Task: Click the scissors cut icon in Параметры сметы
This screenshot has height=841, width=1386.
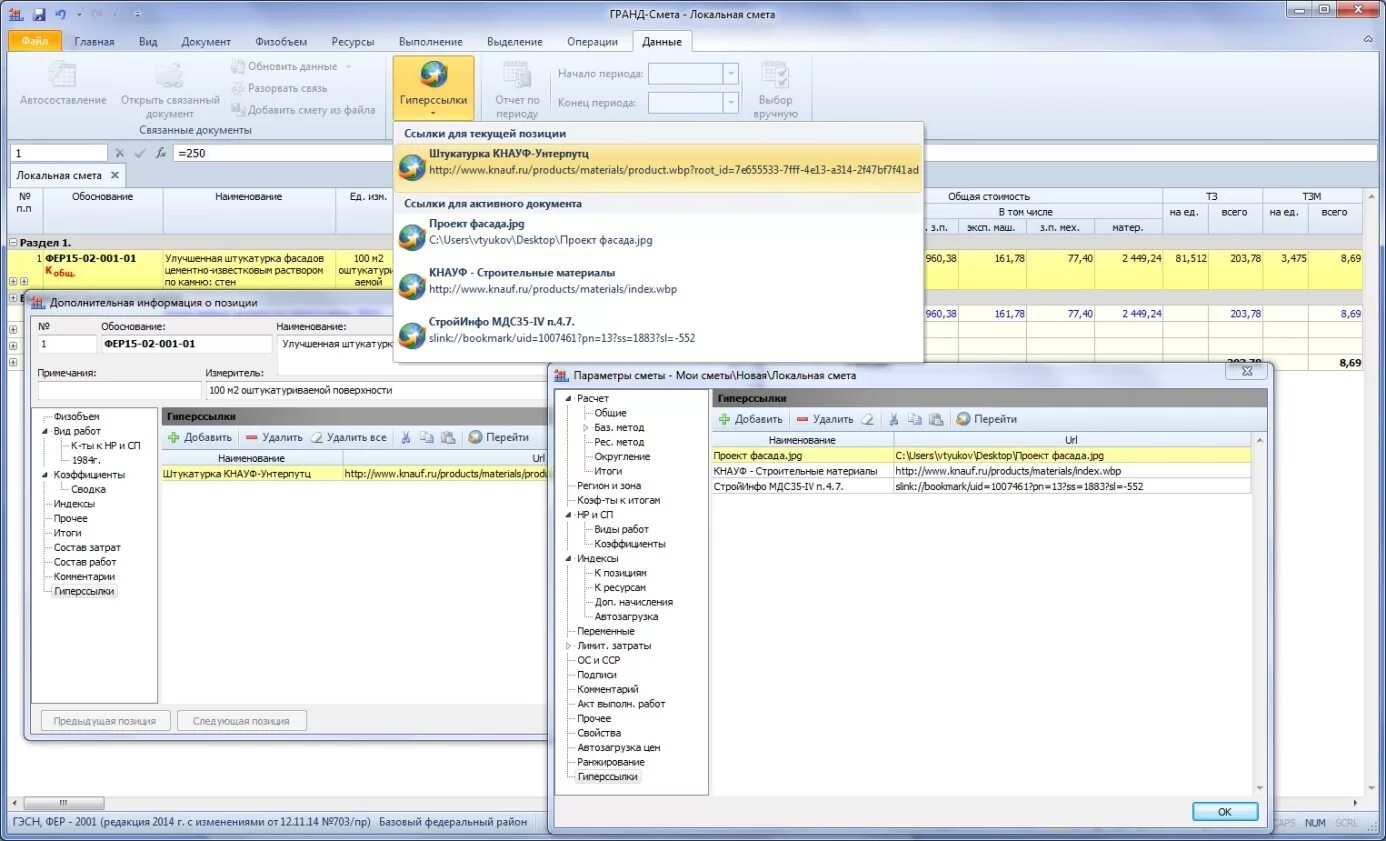Action: coord(894,419)
